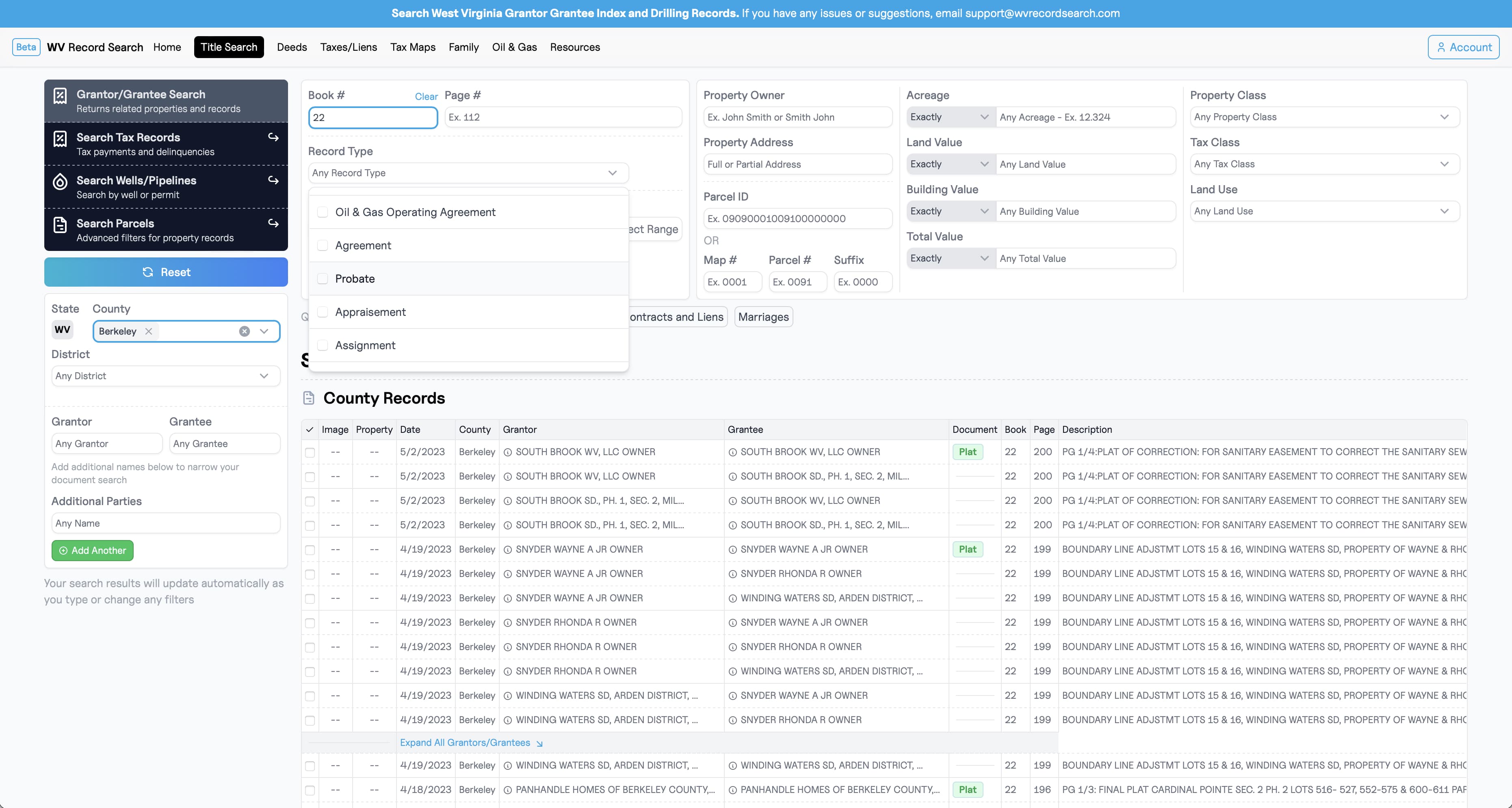Image resolution: width=1512 pixels, height=808 pixels.
Task: Select the first South Brook WV row checkbox
Action: tap(310, 452)
